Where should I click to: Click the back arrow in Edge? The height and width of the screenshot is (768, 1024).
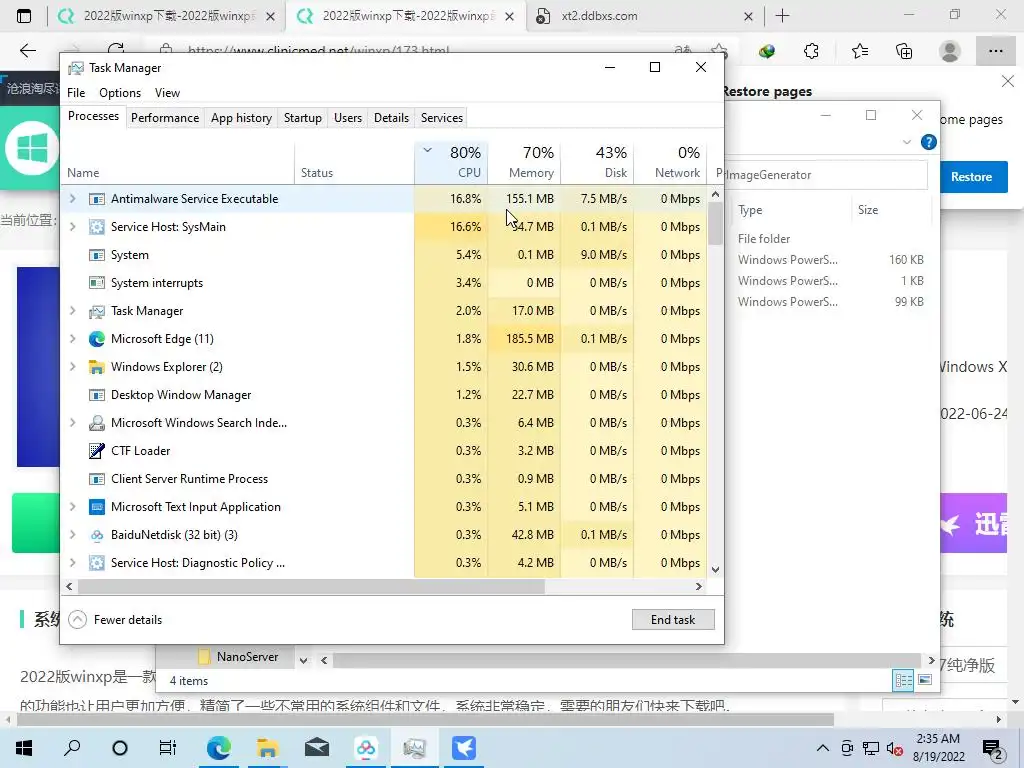pos(27,51)
